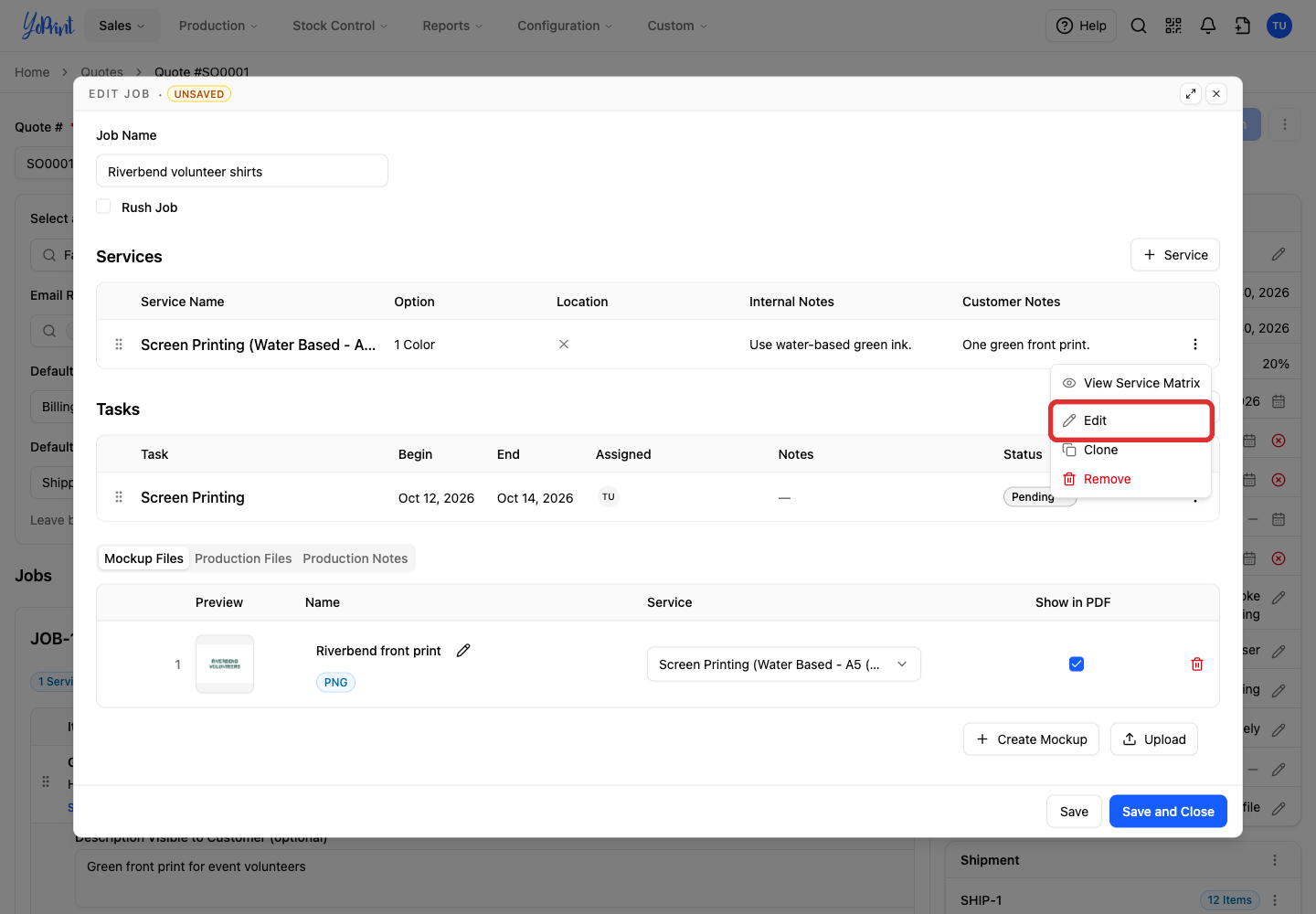The height and width of the screenshot is (914, 1316).
Task: Click the add Service button
Action: 1175,255
